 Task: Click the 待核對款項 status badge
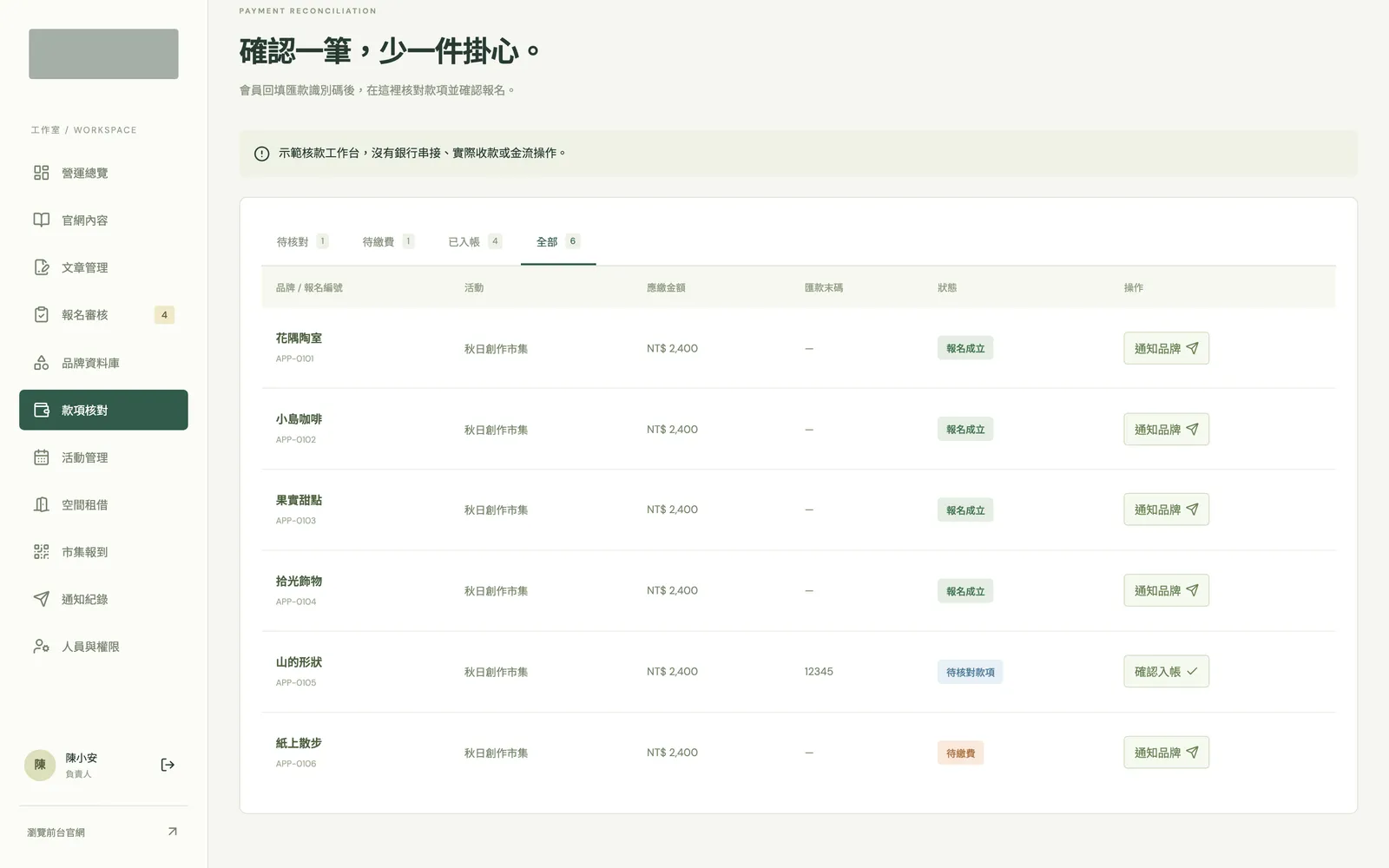click(970, 672)
